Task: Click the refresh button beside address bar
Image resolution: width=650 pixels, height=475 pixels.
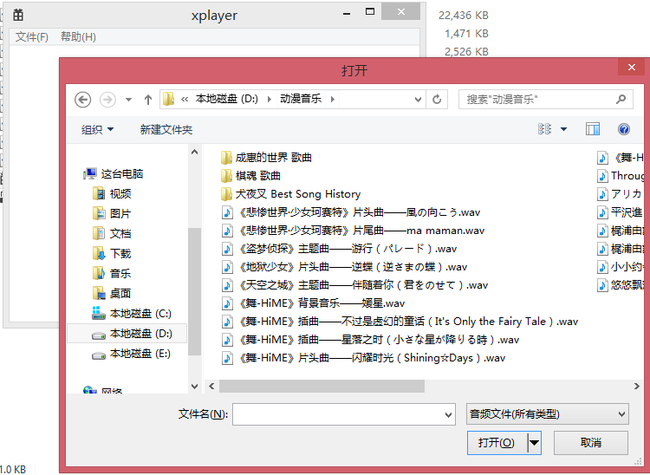Action: (437, 99)
